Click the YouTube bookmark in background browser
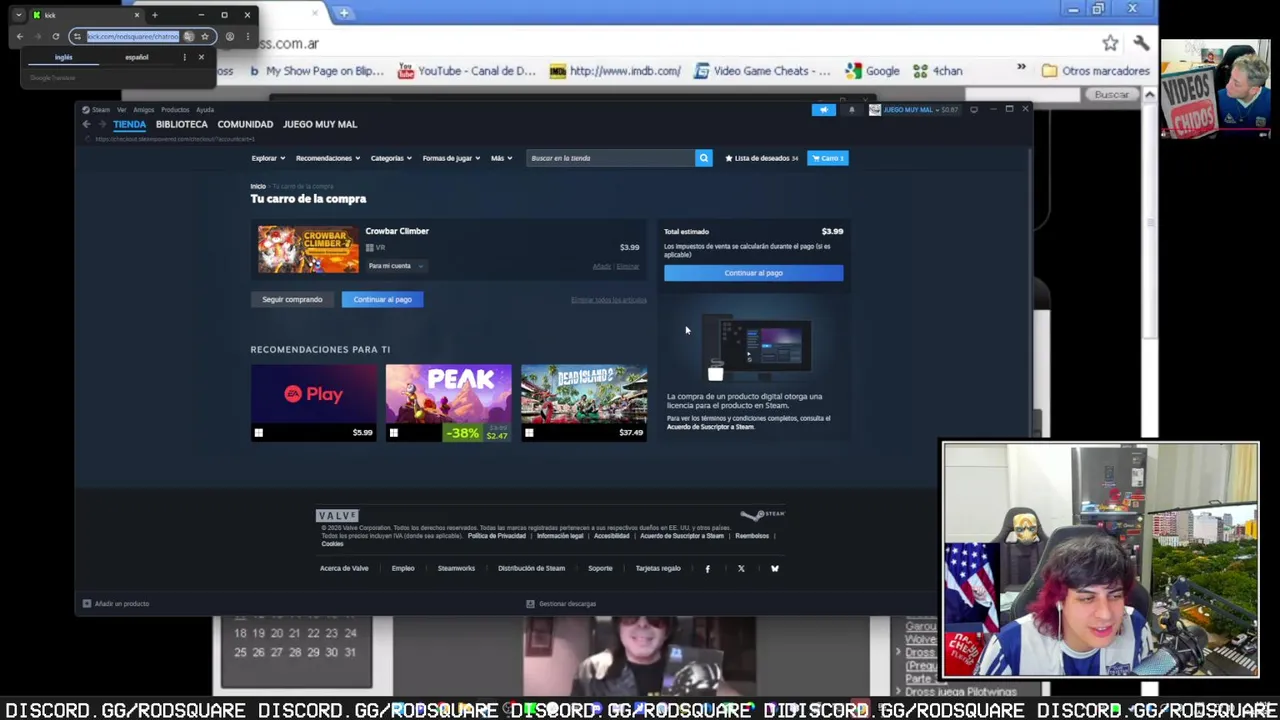Screen dimensions: 1280x720 point(467,71)
